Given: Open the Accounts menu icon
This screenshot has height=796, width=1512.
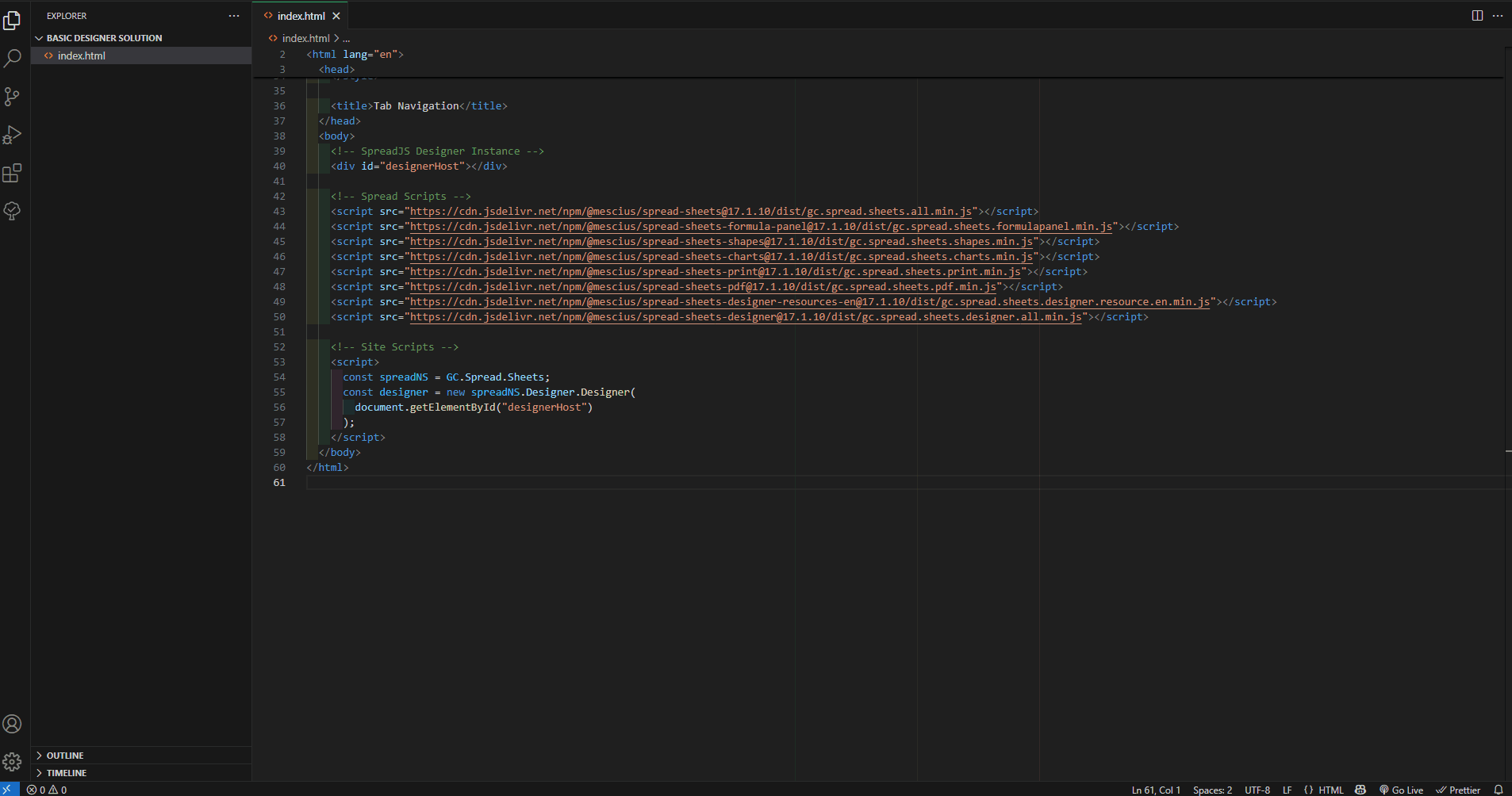Looking at the screenshot, I should [x=12, y=724].
